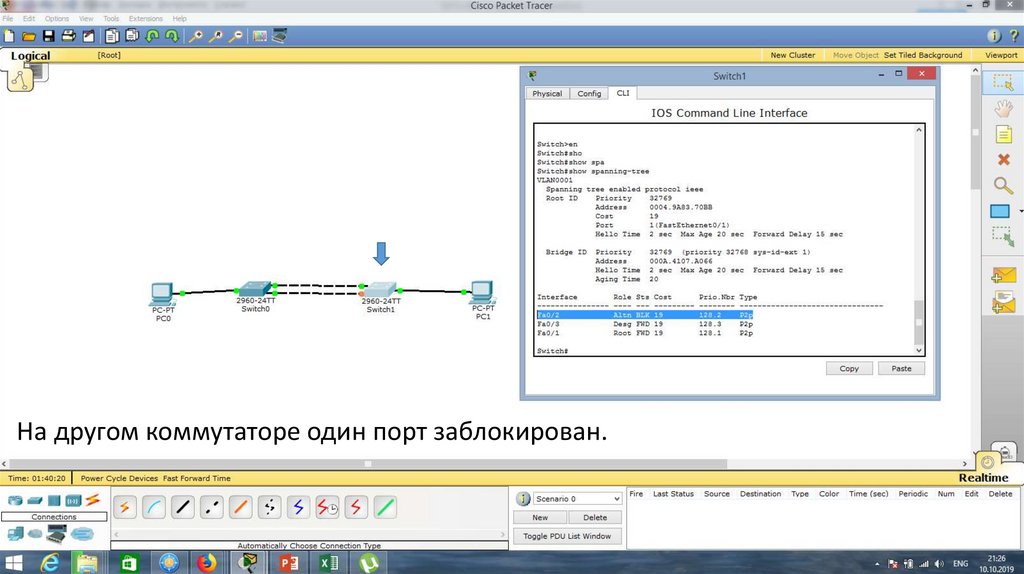This screenshot has height=574, width=1024.
Task: Activate the Inspect magnifier tool
Action: click(1003, 185)
